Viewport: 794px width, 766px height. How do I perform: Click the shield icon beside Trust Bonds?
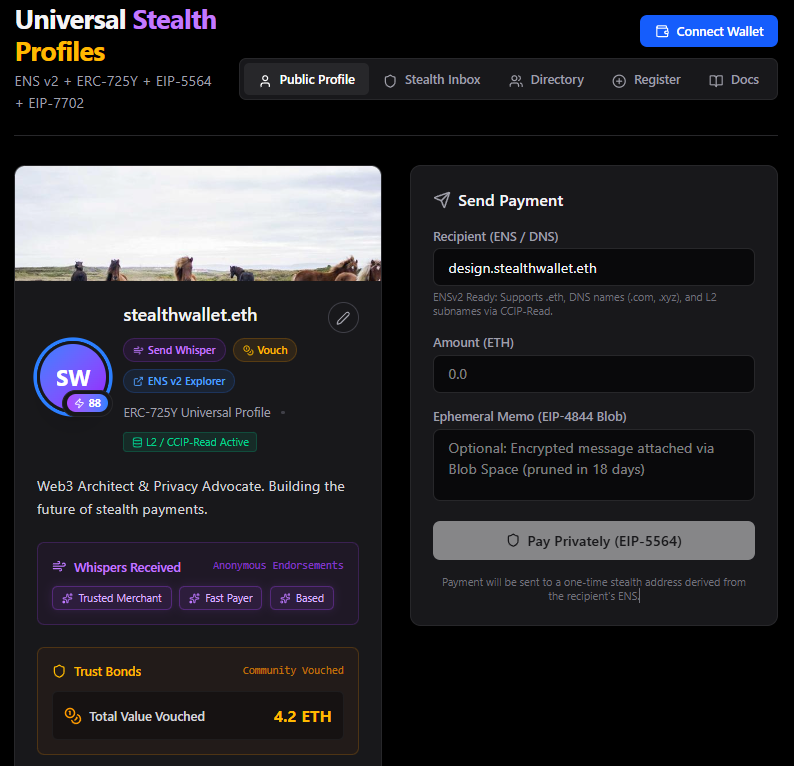[x=59, y=671]
